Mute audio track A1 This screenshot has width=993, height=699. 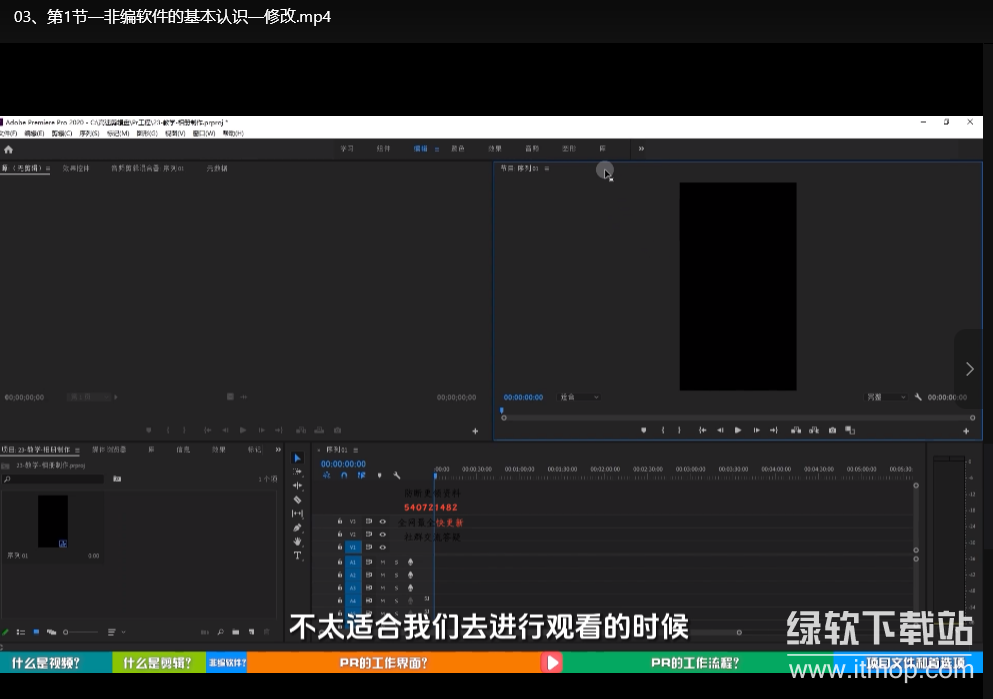click(383, 562)
